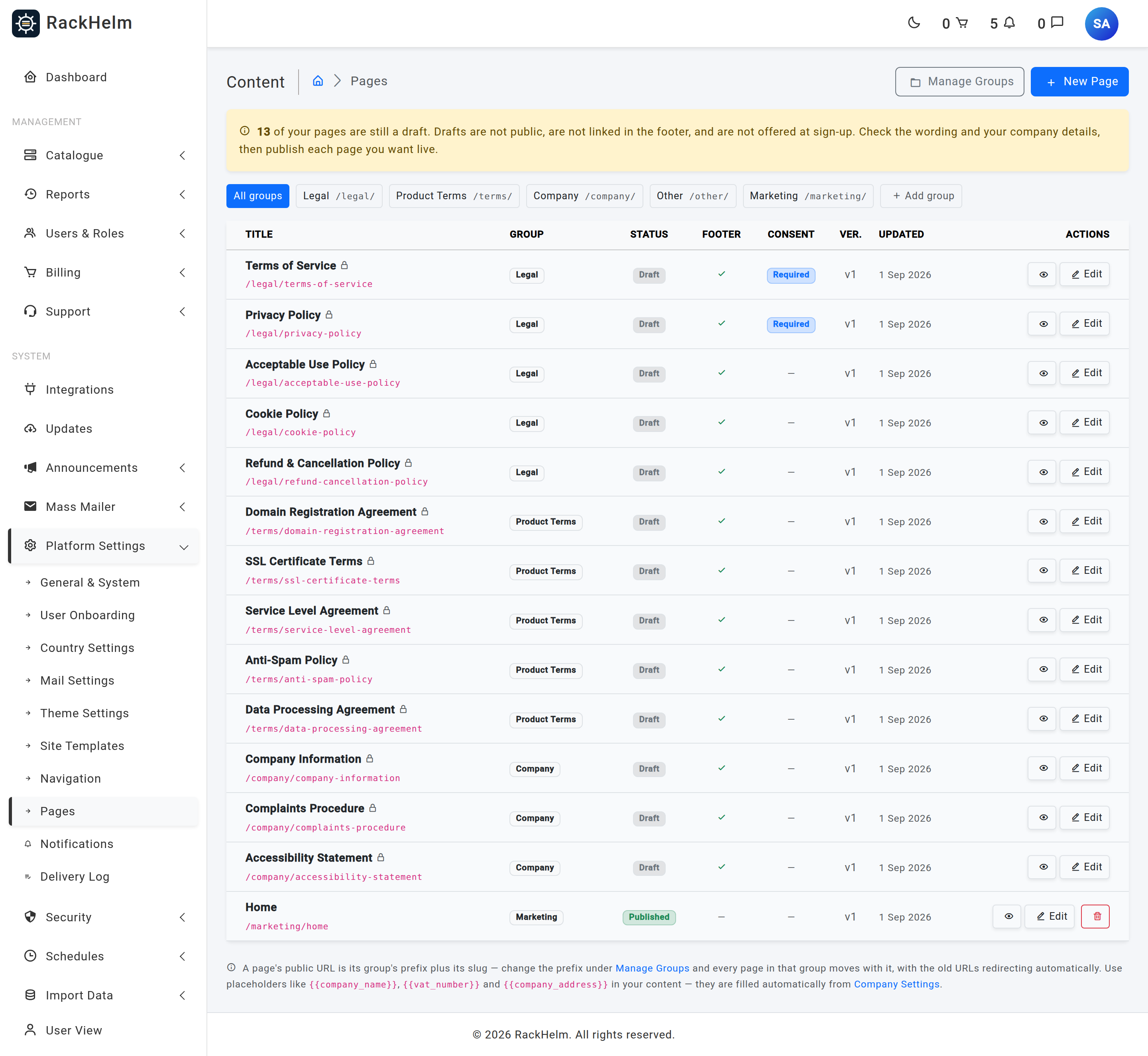Open Updates in the sidebar
The image size is (1148, 1056).
tap(104, 428)
